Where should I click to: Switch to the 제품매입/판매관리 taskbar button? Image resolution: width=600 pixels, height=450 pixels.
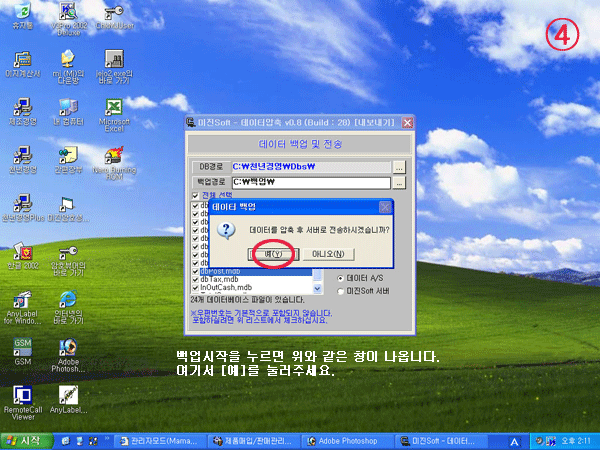click(x=253, y=441)
